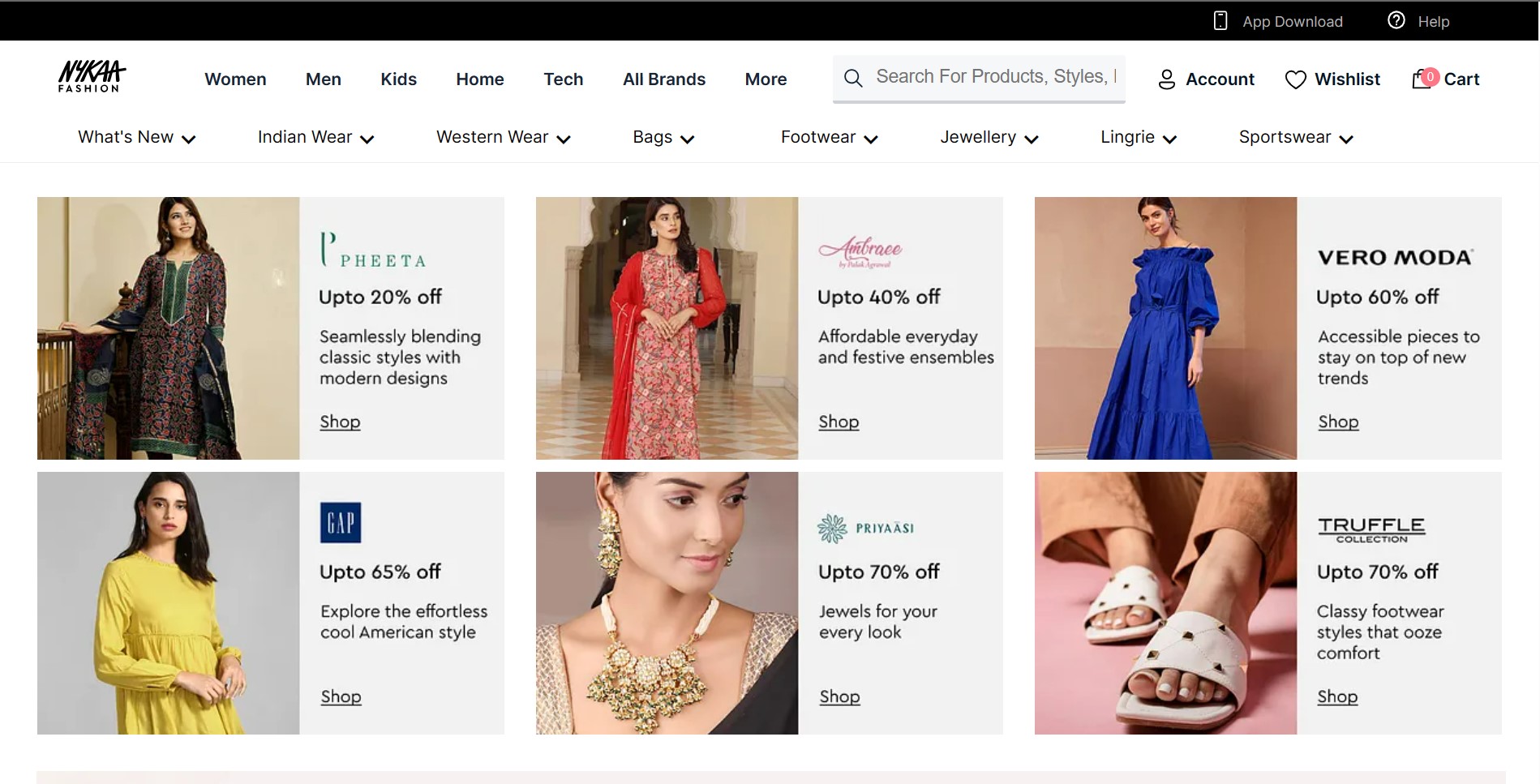The width and height of the screenshot is (1540, 784).
Task: Click Shop under Truffle Collection
Action: point(1337,696)
